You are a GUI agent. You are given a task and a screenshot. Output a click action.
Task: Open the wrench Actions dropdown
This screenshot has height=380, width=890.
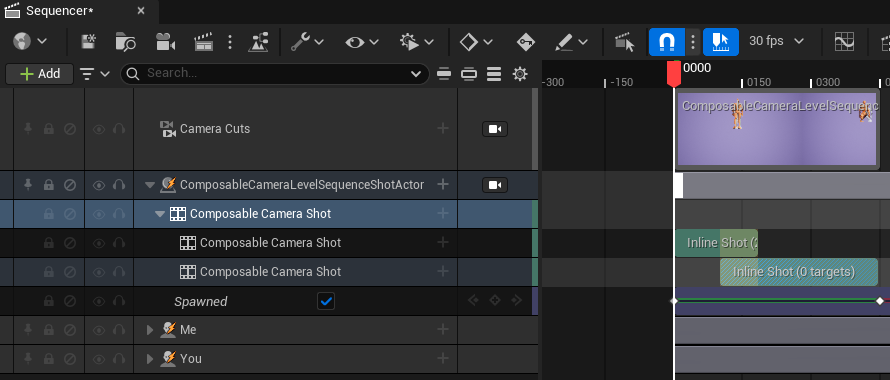click(x=307, y=41)
